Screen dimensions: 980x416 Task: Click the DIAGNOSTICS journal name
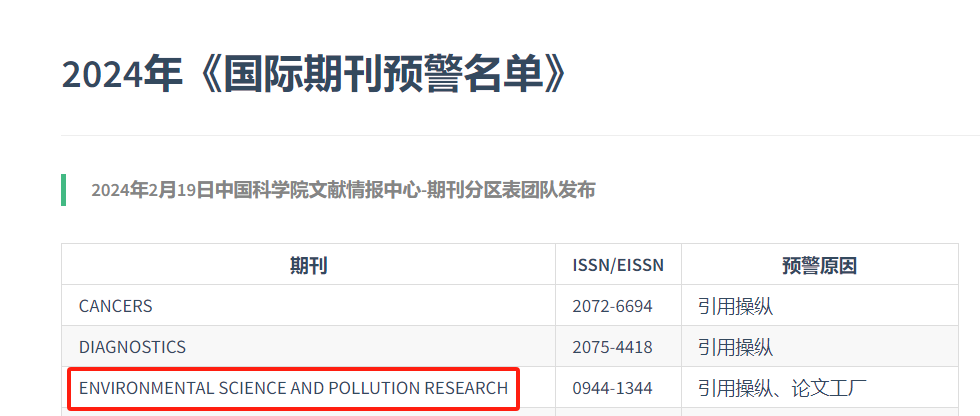pyautogui.click(x=132, y=347)
